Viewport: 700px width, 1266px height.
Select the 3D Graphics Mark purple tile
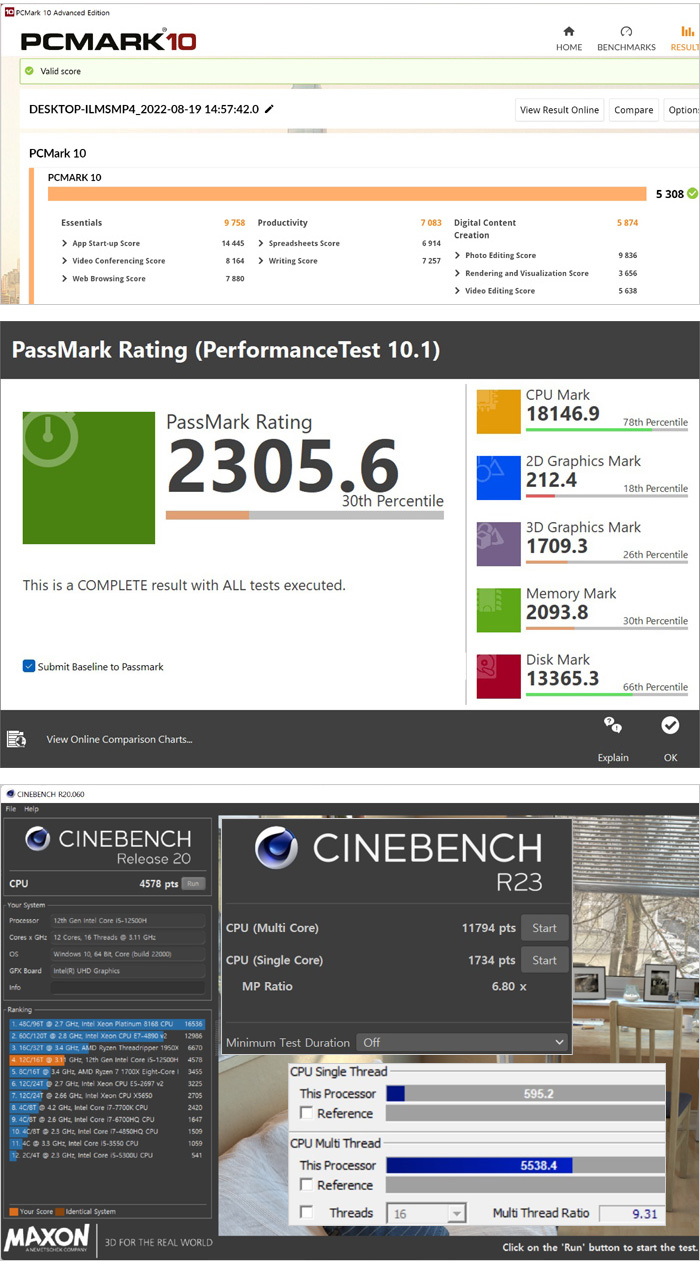pyautogui.click(x=498, y=543)
